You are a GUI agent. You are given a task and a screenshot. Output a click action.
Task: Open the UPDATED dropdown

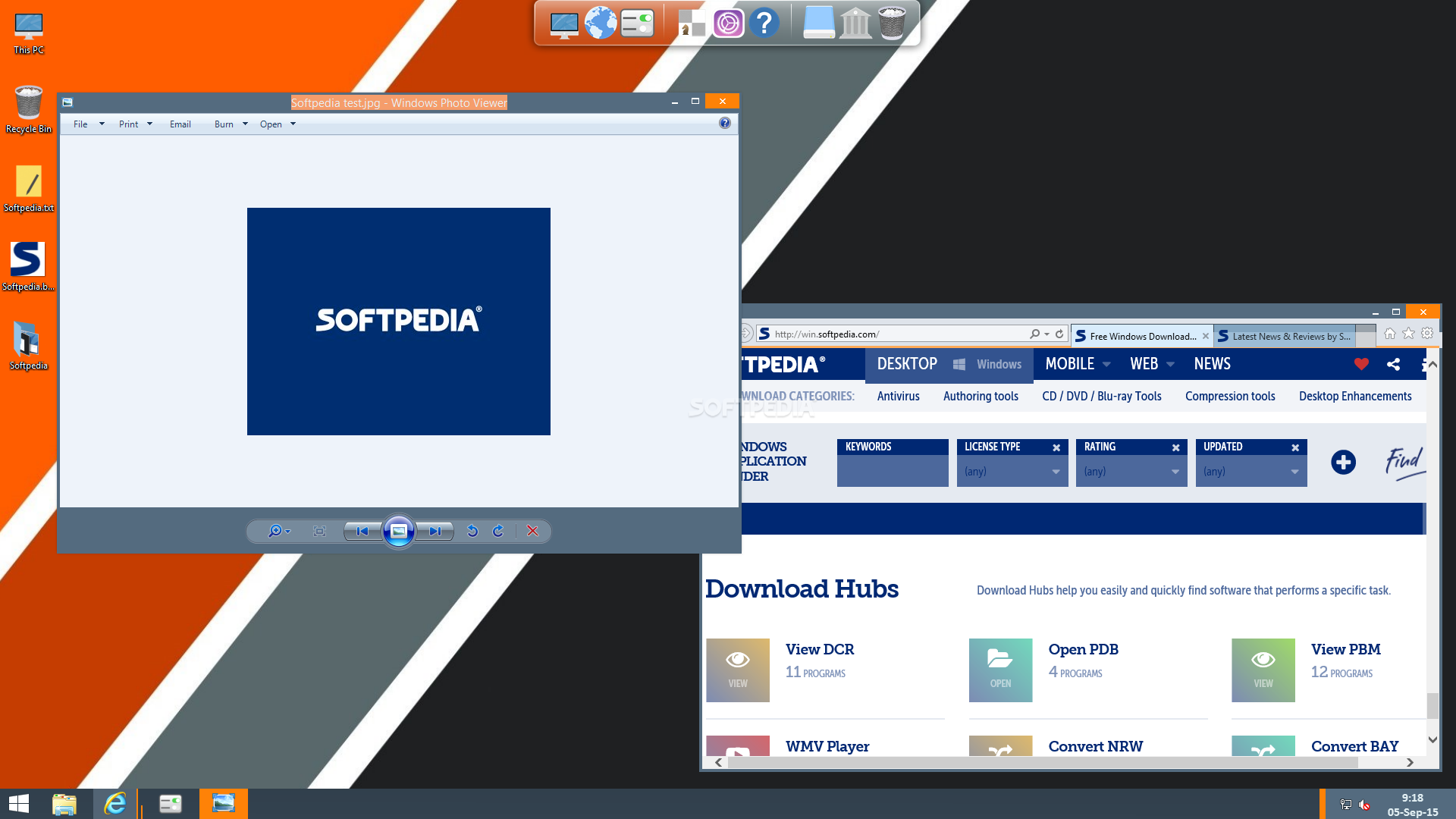coord(1251,471)
